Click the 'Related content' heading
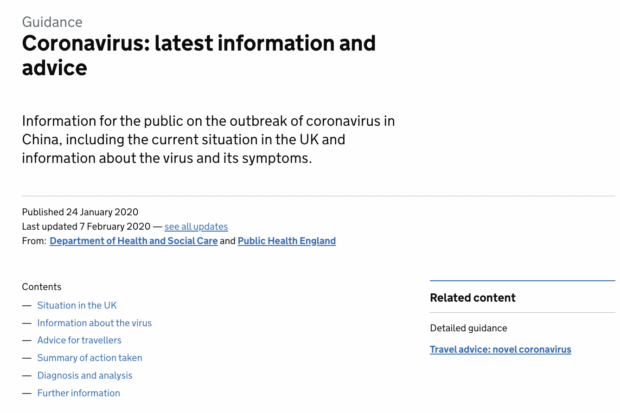The image size is (620, 413). coord(473,297)
